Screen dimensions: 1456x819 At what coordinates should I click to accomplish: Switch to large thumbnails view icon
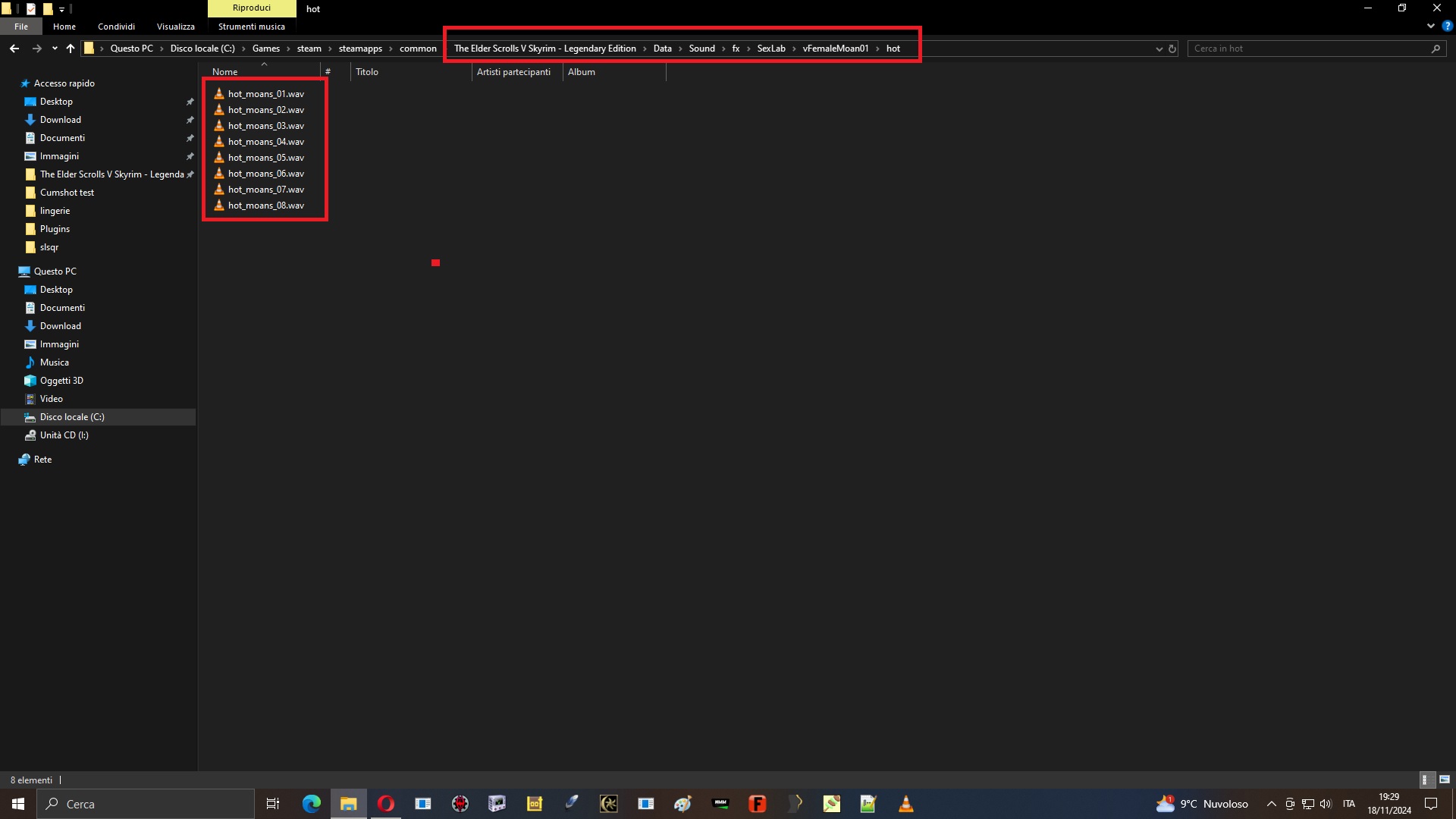(x=1445, y=780)
